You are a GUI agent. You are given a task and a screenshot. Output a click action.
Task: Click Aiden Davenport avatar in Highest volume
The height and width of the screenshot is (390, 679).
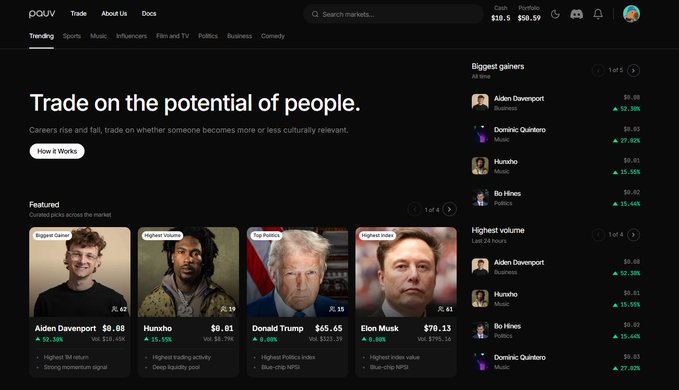click(x=480, y=267)
